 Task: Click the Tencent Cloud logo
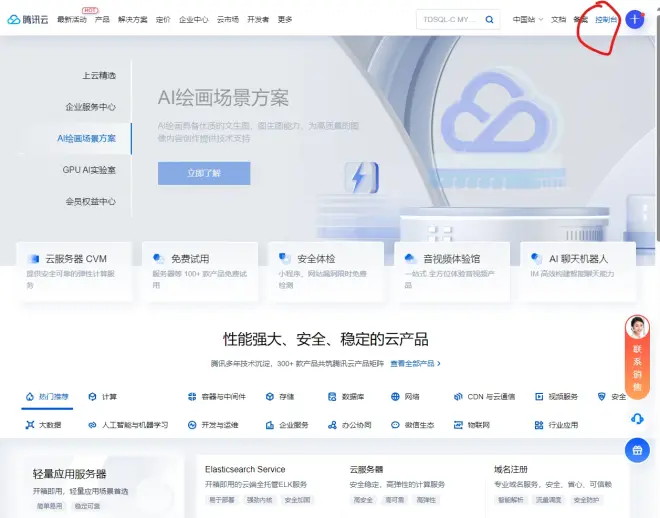click(x=28, y=19)
